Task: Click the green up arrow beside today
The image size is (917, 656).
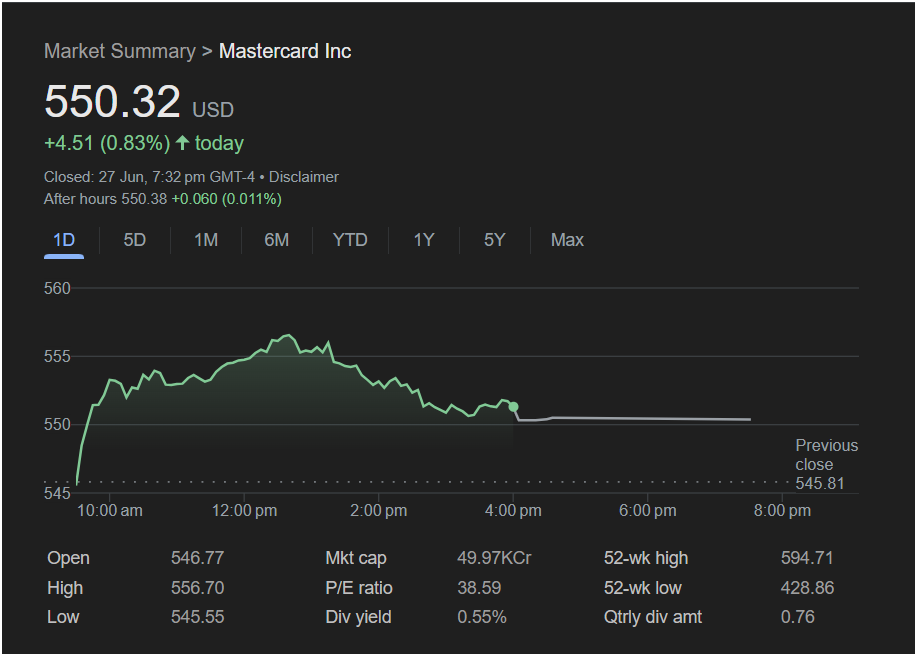Action: (182, 143)
